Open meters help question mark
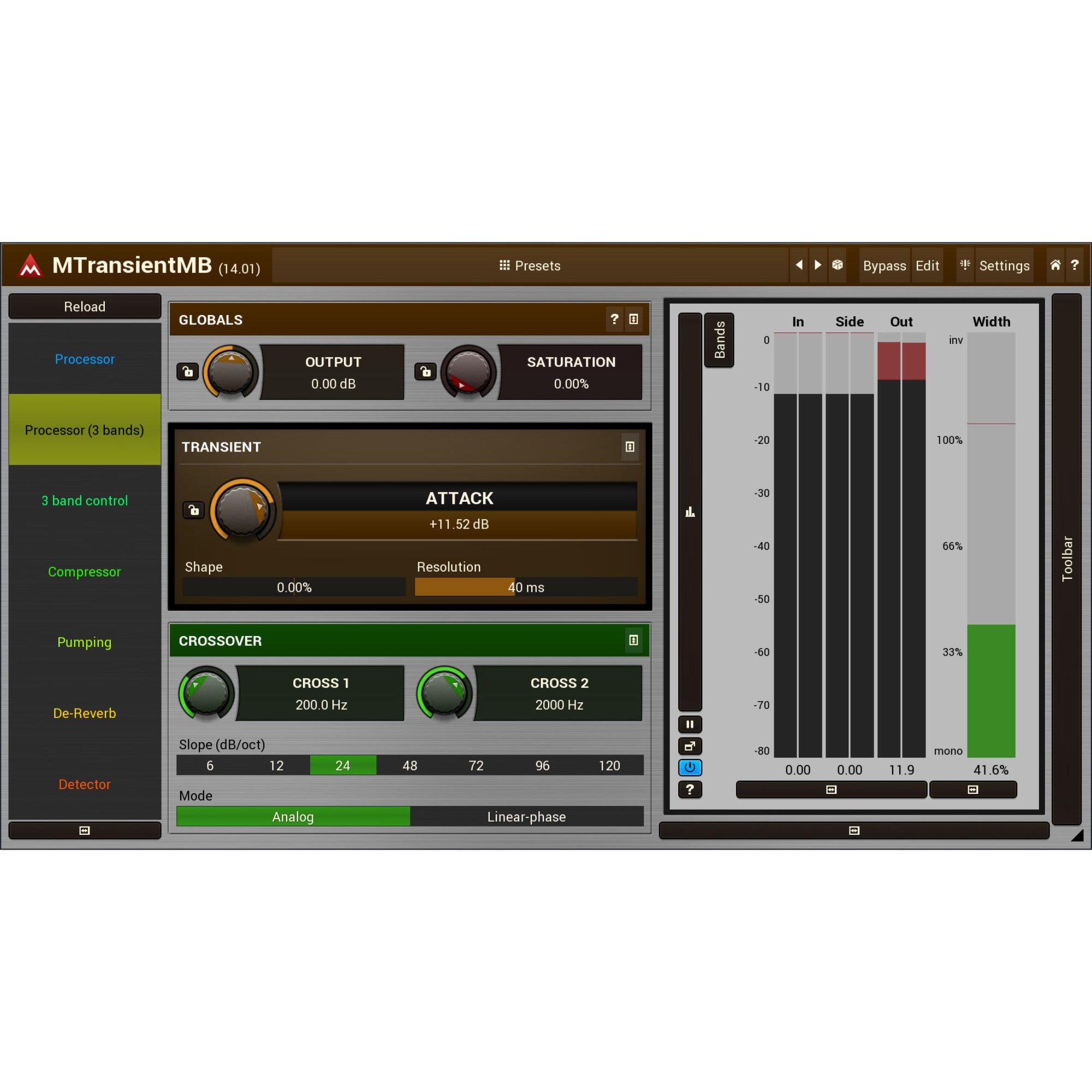The width and height of the screenshot is (1092, 1092). (x=690, y=790)
